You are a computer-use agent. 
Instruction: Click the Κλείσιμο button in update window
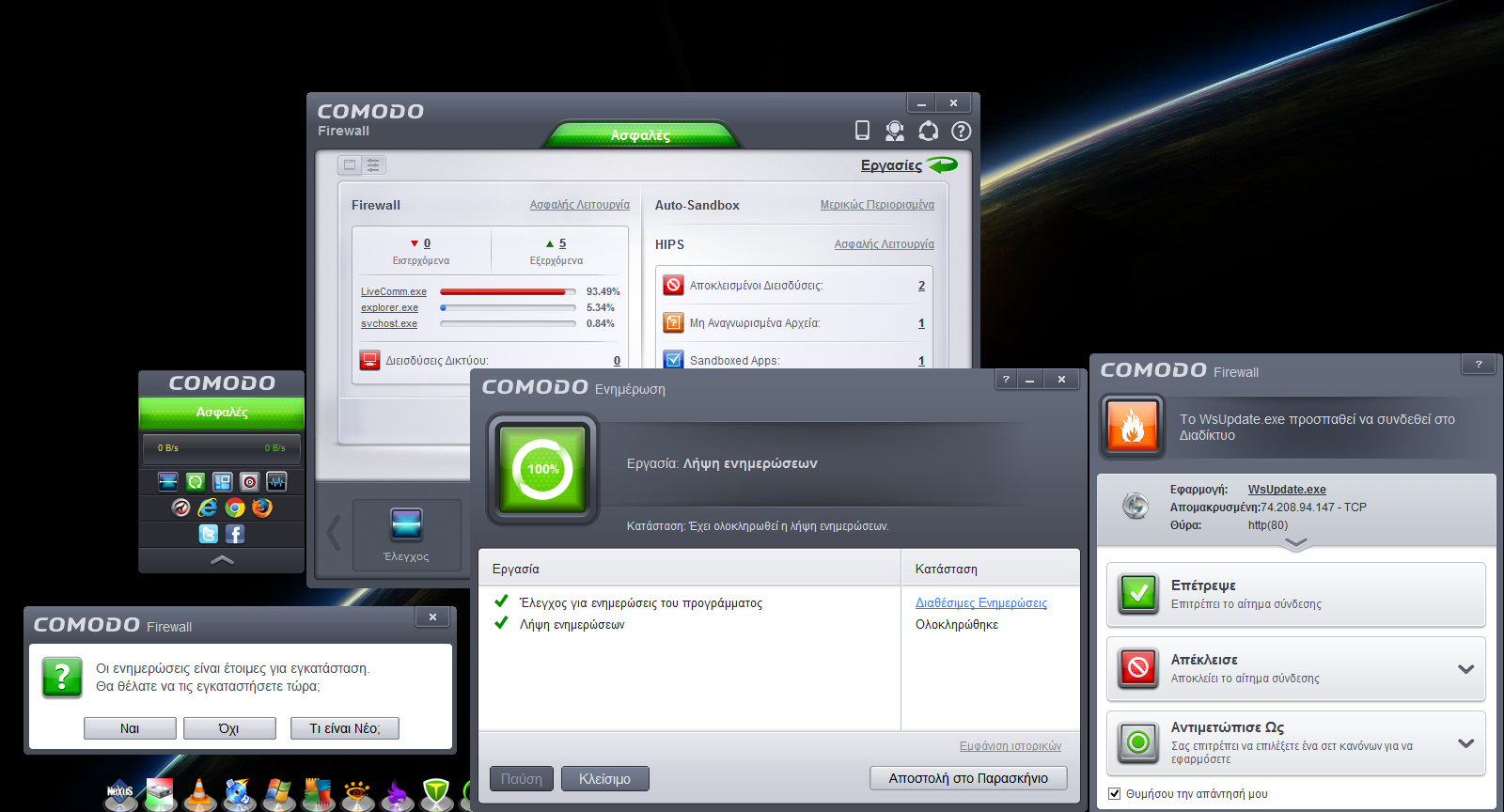[x=604, y=778]
